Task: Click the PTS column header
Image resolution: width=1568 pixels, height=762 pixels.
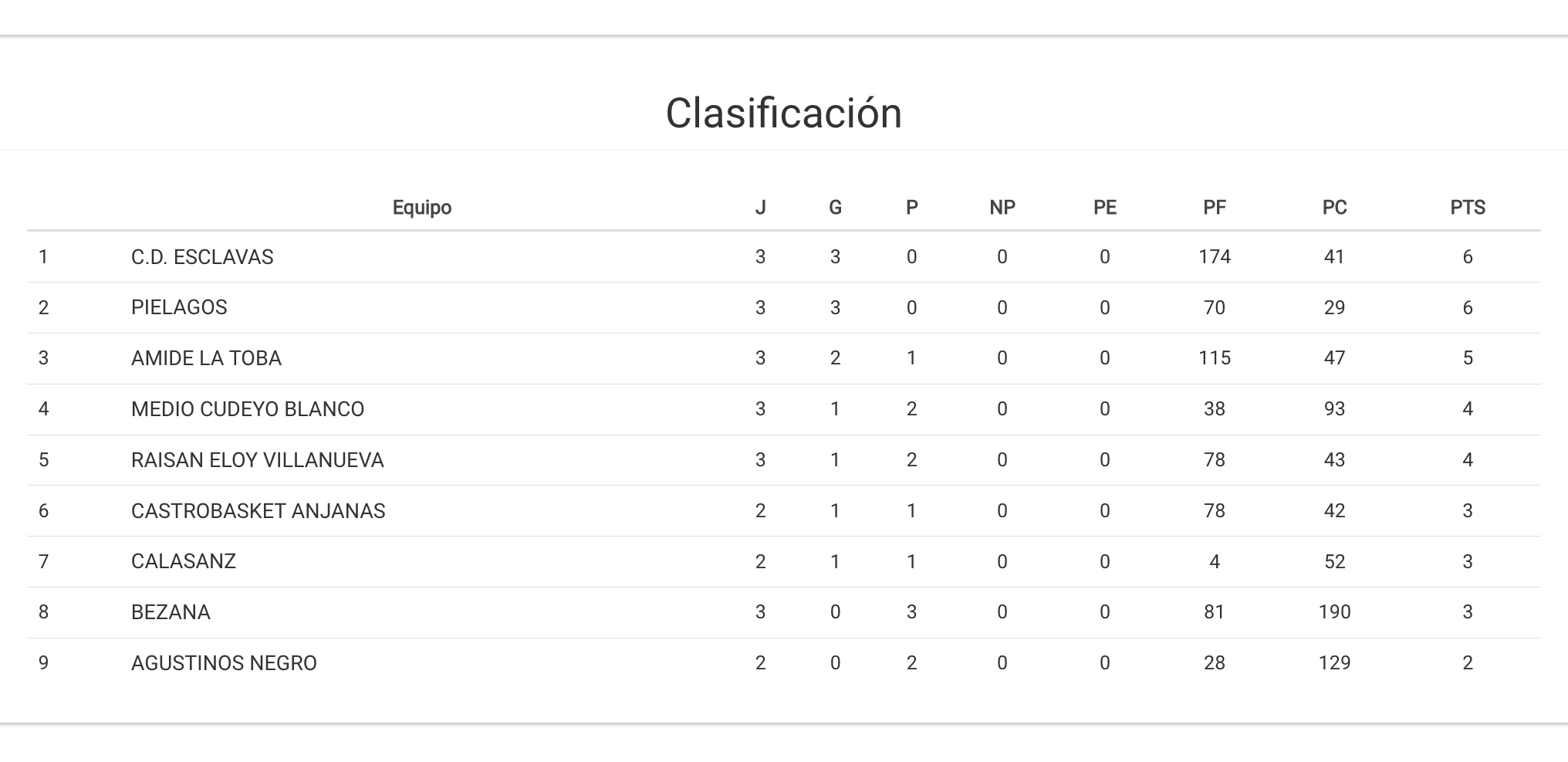Action: pos(1467,208)
